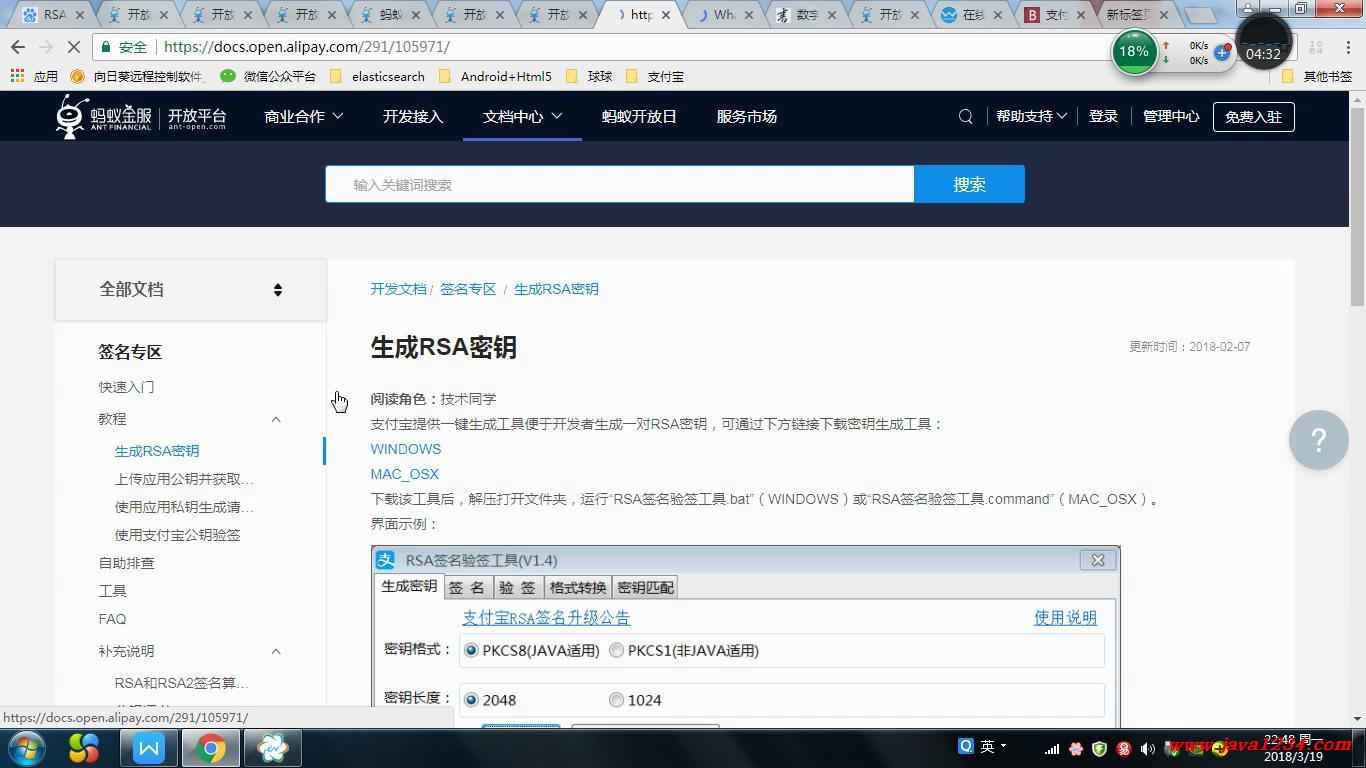The width and height of the screenshot is (1366, 768).
Task: Switch to 密钥匹配 tab
Action: (x=645, y=588)
